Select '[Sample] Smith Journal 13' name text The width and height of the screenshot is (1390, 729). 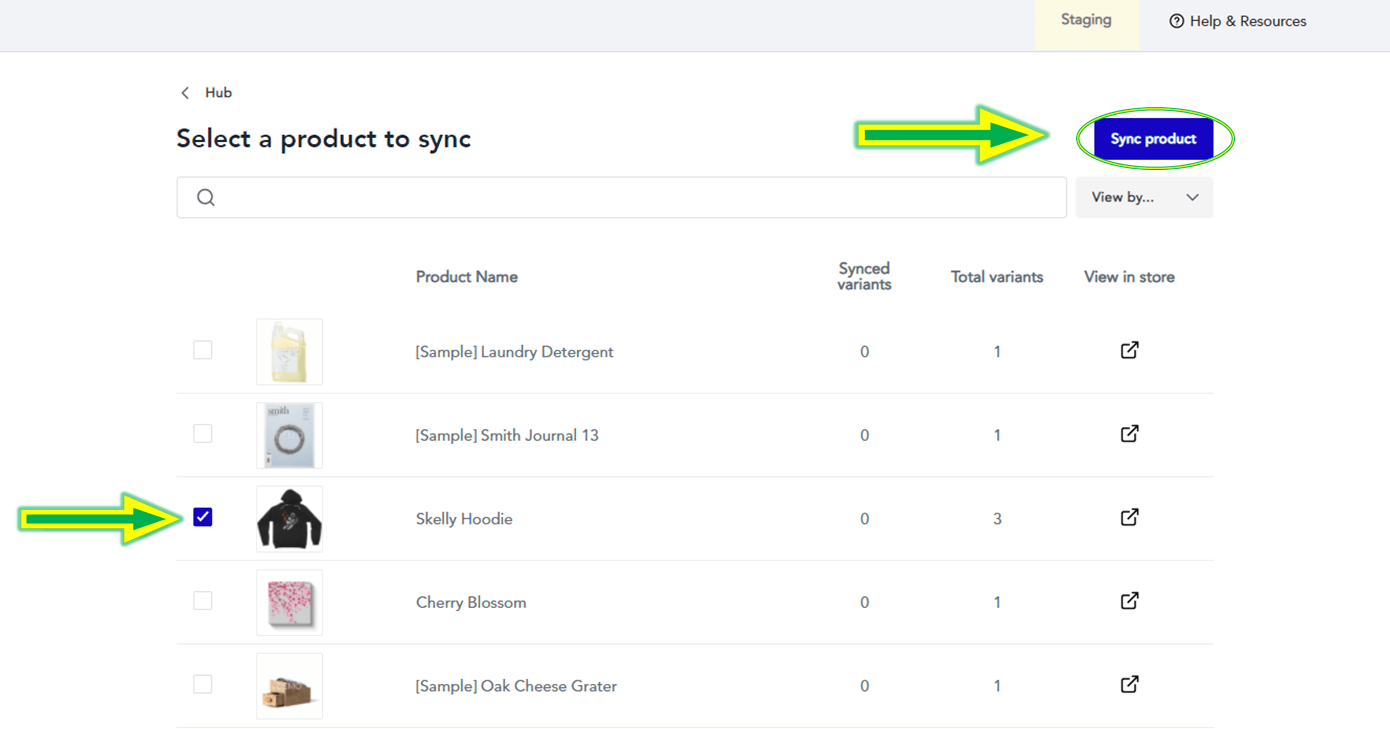507,435
